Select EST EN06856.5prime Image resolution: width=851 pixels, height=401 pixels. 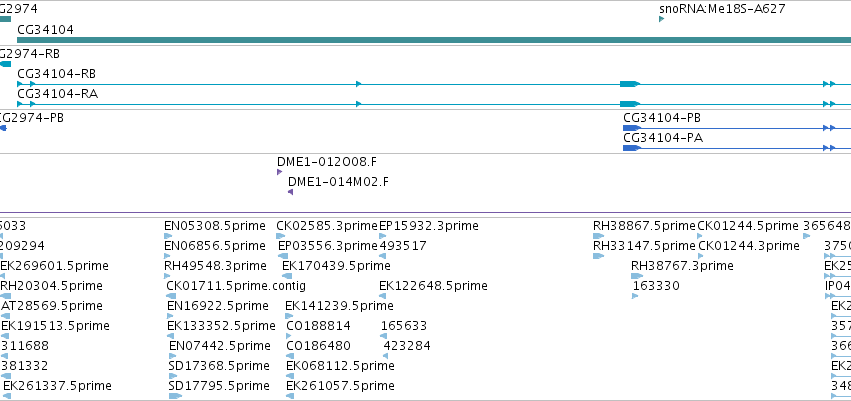tap(215, 246)
